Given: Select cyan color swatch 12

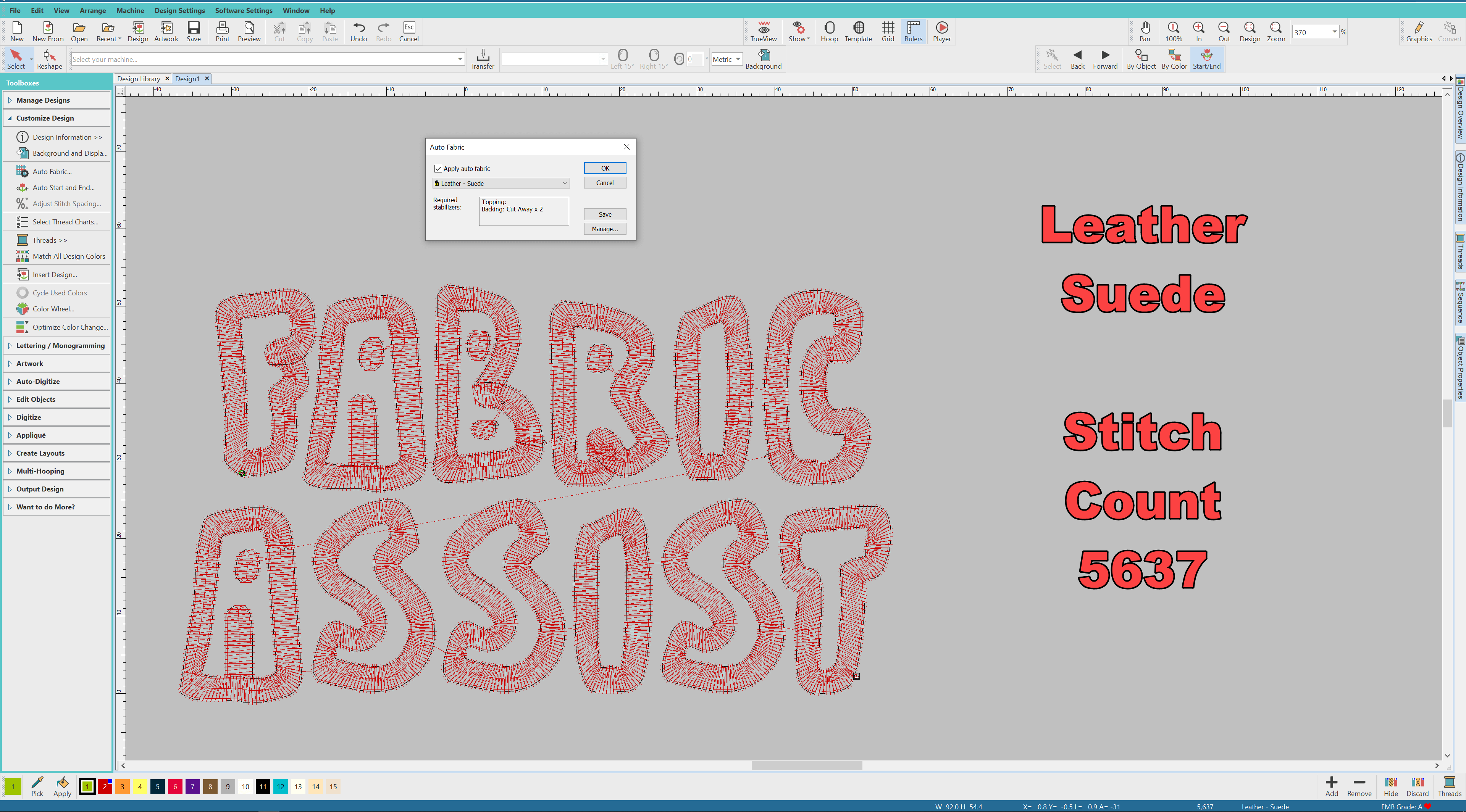Looking at the screenshot, I should tap(281, 787).
